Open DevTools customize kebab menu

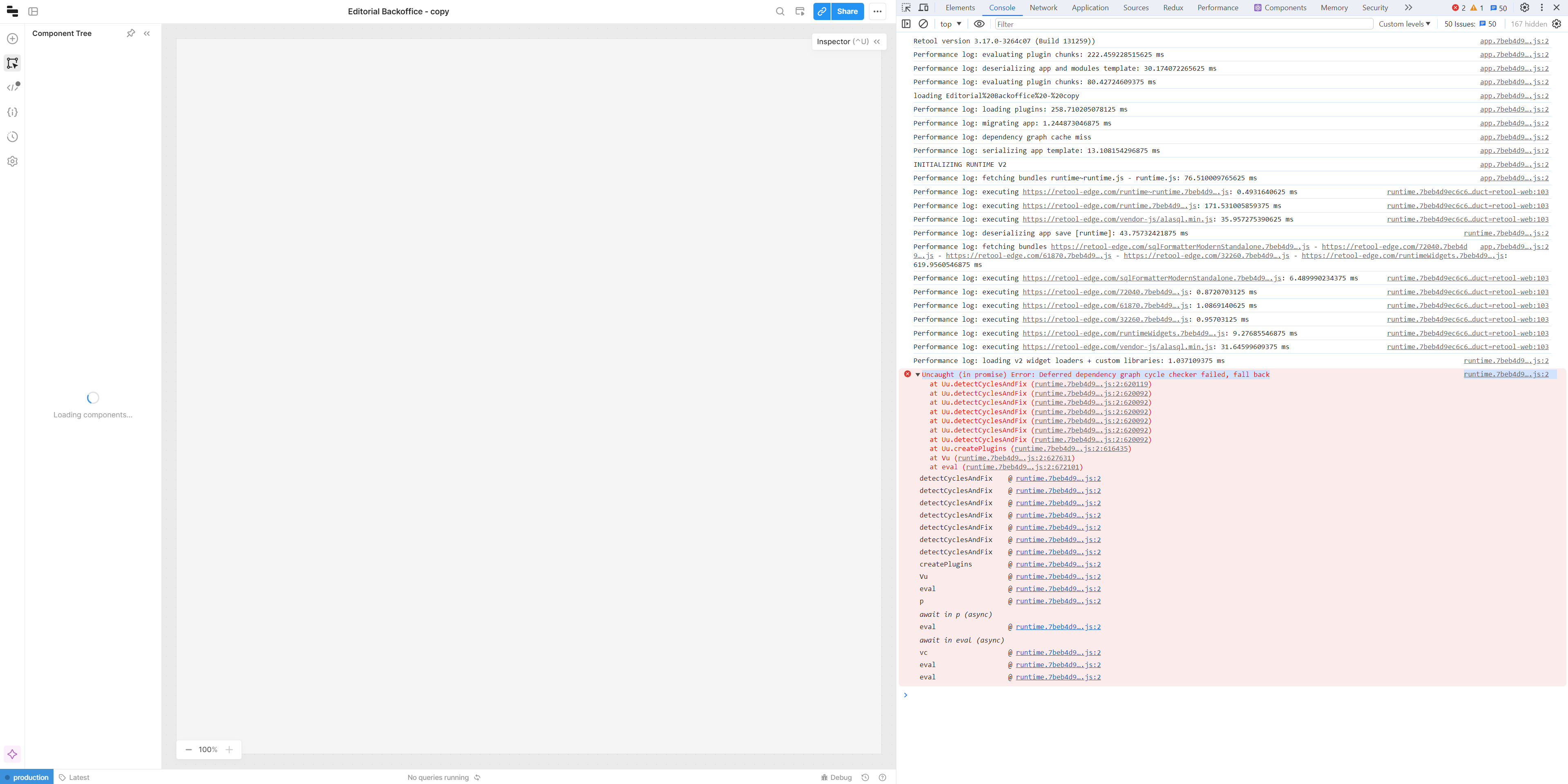point(1541,7)
